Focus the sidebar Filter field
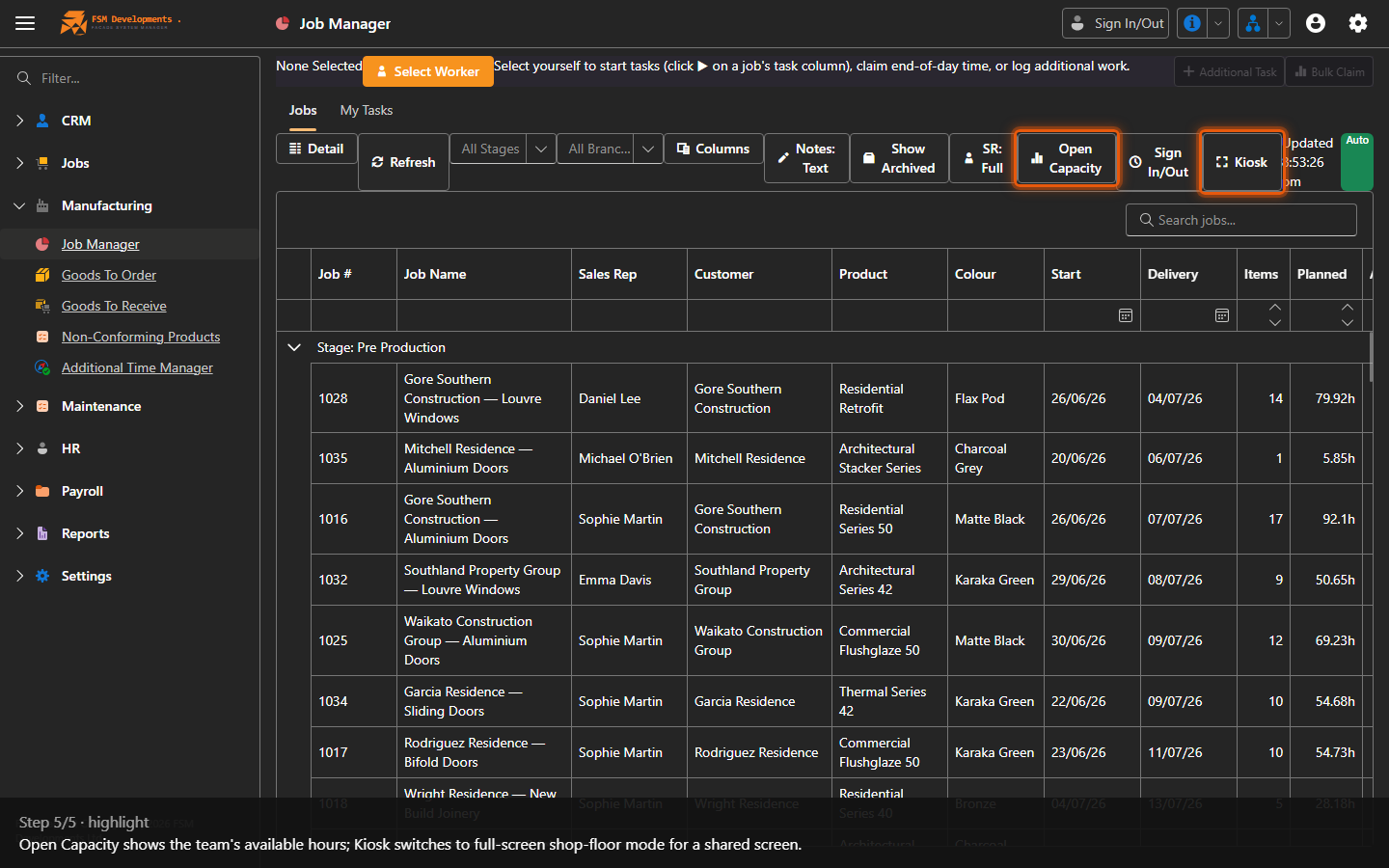 coord(130,78)
